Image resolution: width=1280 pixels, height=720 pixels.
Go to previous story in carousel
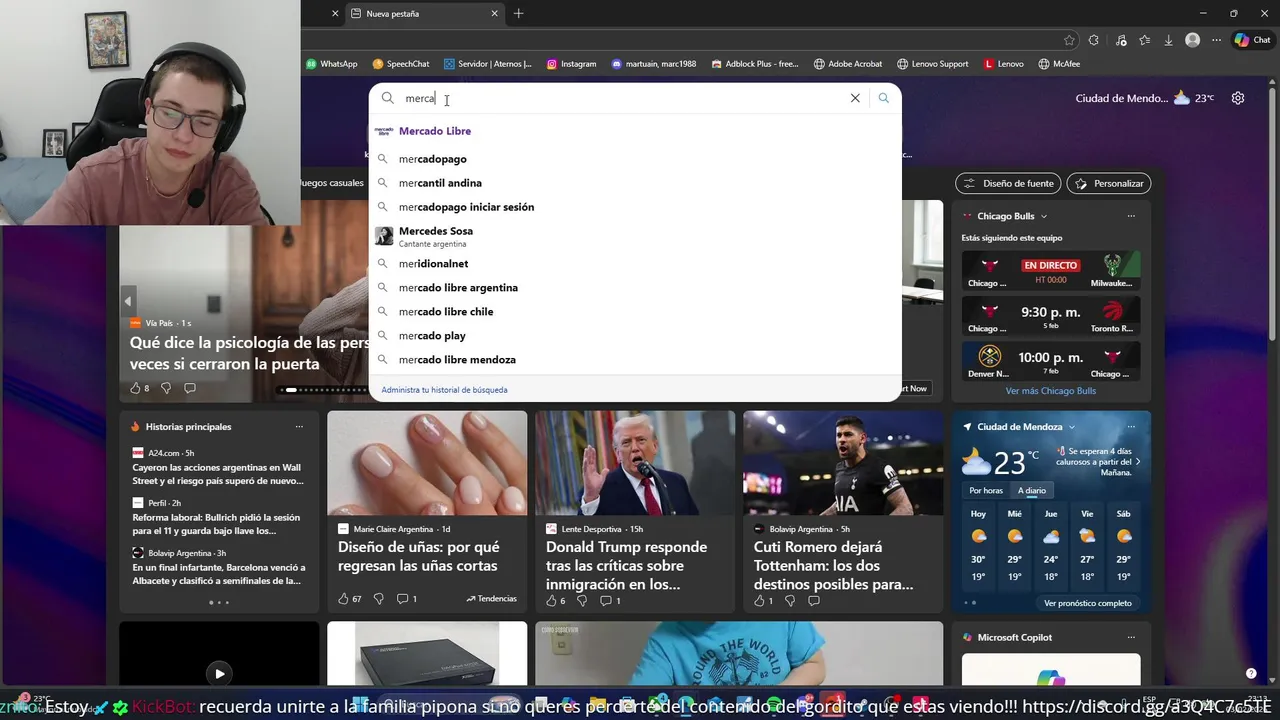(x=128, y=300)
